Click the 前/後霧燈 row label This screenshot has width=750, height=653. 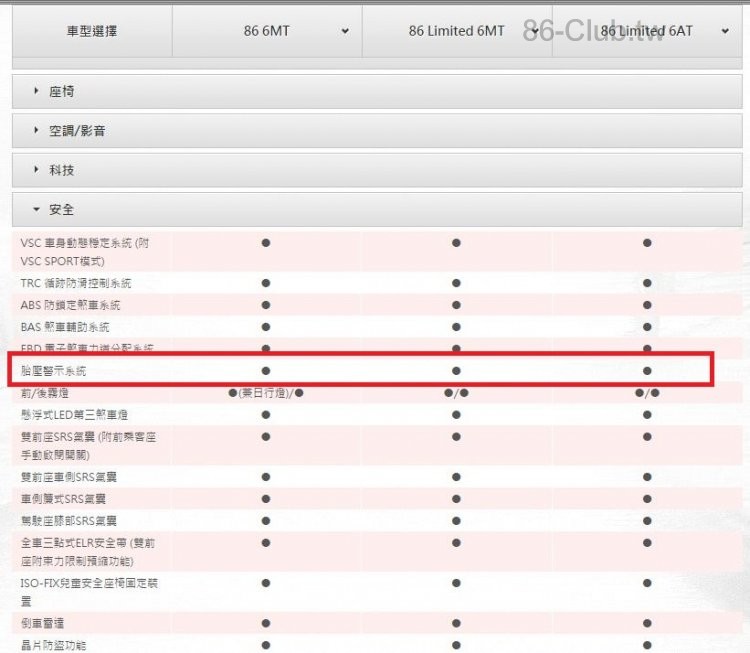[47, 393]
